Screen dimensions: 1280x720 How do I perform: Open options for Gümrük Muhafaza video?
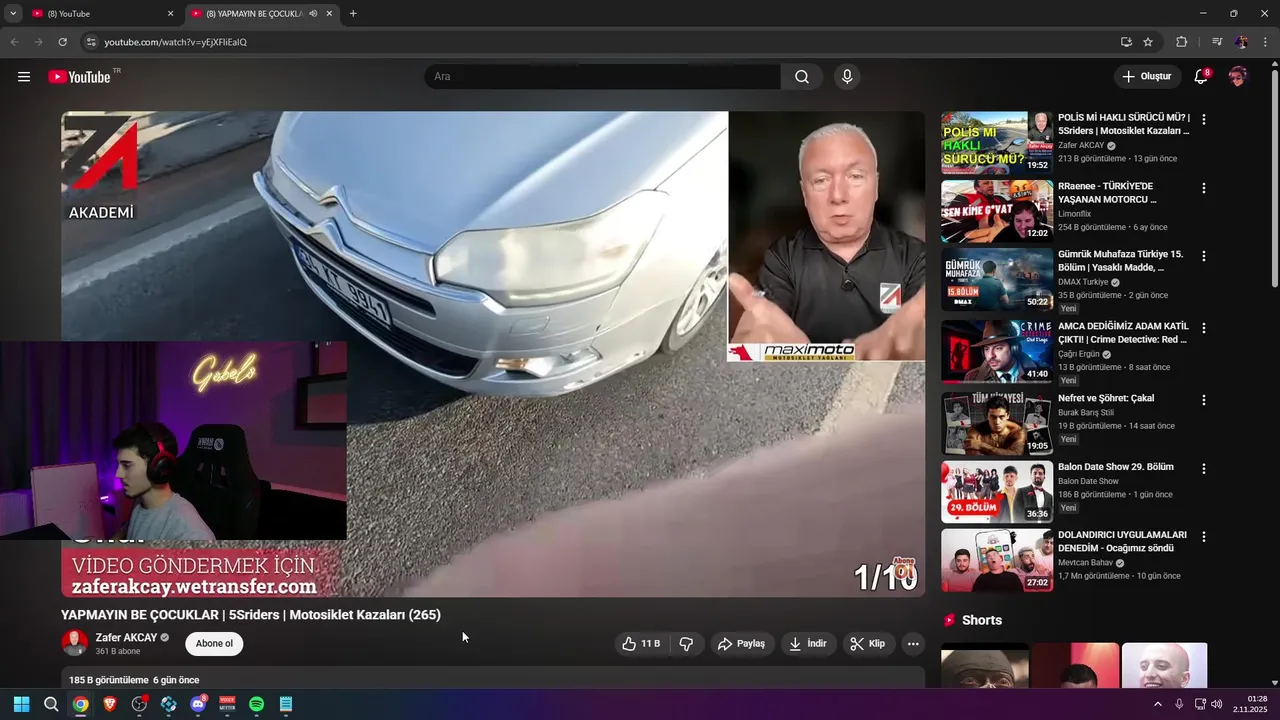pyautogui.click(x=1204, y=256)
